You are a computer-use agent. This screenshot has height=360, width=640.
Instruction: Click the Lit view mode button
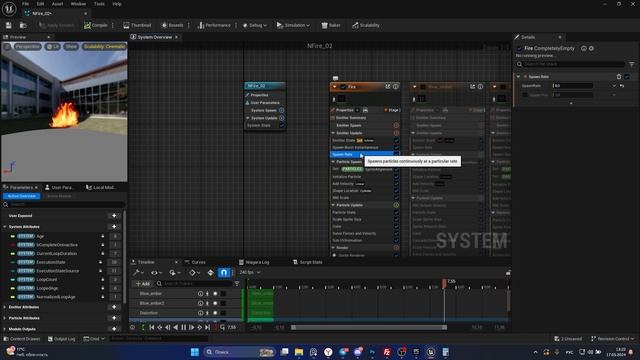point(53,47)
